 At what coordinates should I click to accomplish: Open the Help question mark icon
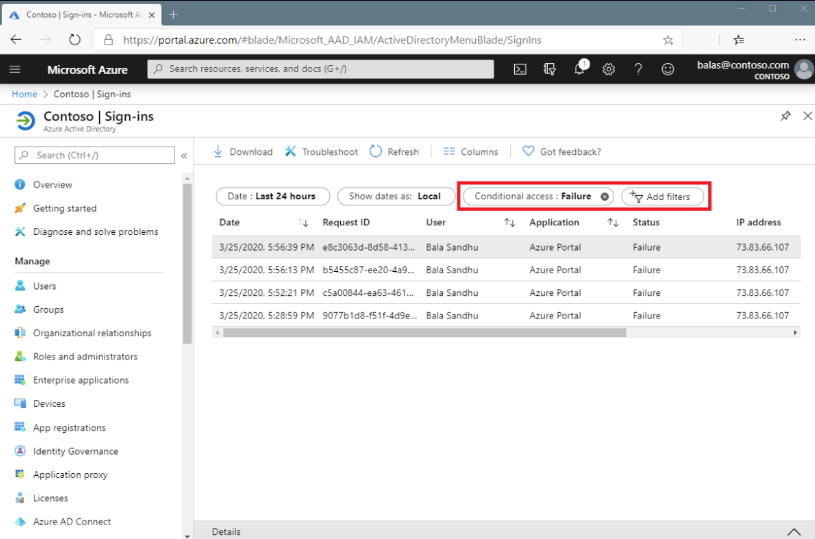point(638,69)
